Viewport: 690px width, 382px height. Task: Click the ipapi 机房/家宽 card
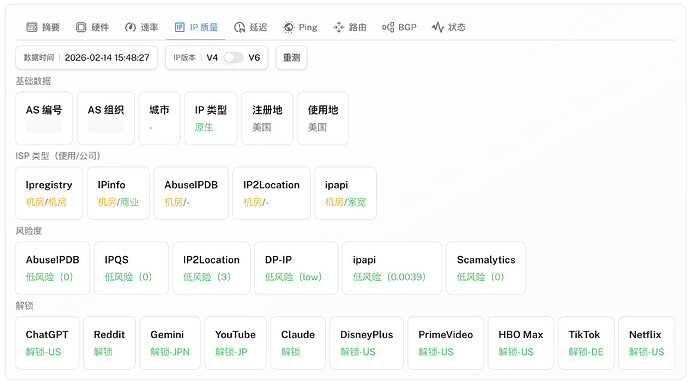(345, 193)
